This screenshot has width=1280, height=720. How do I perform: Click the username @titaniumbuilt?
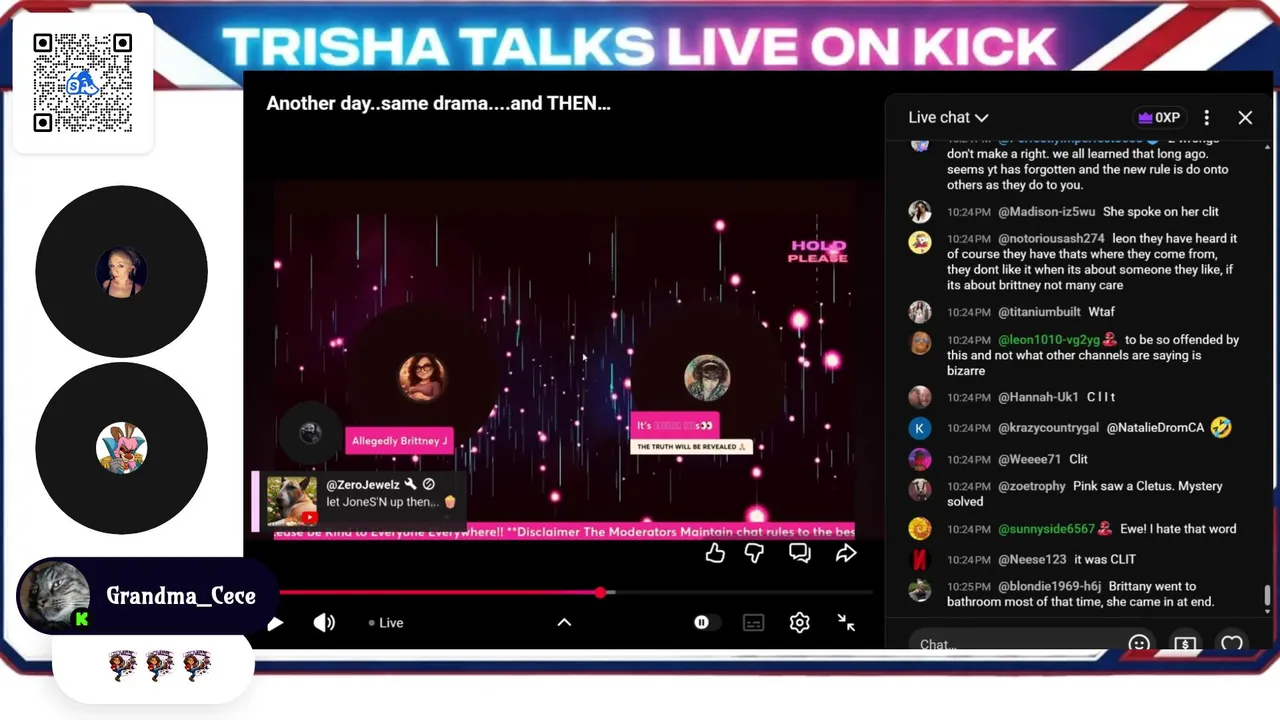tap(1039, 312)
